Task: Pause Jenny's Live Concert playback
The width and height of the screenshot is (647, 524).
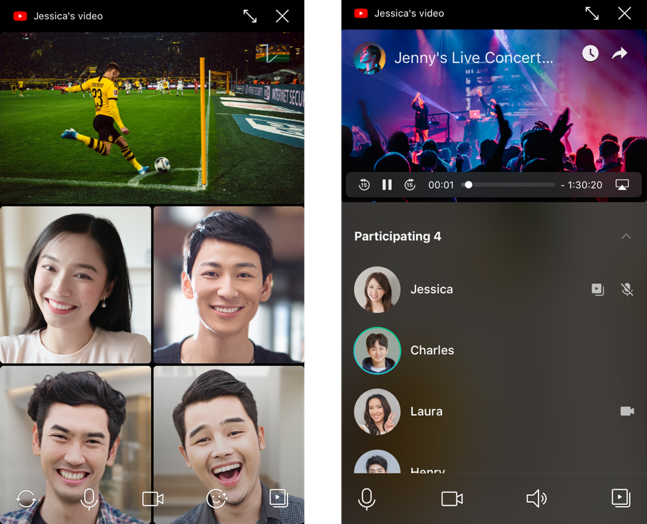Action: click(387, 185)
